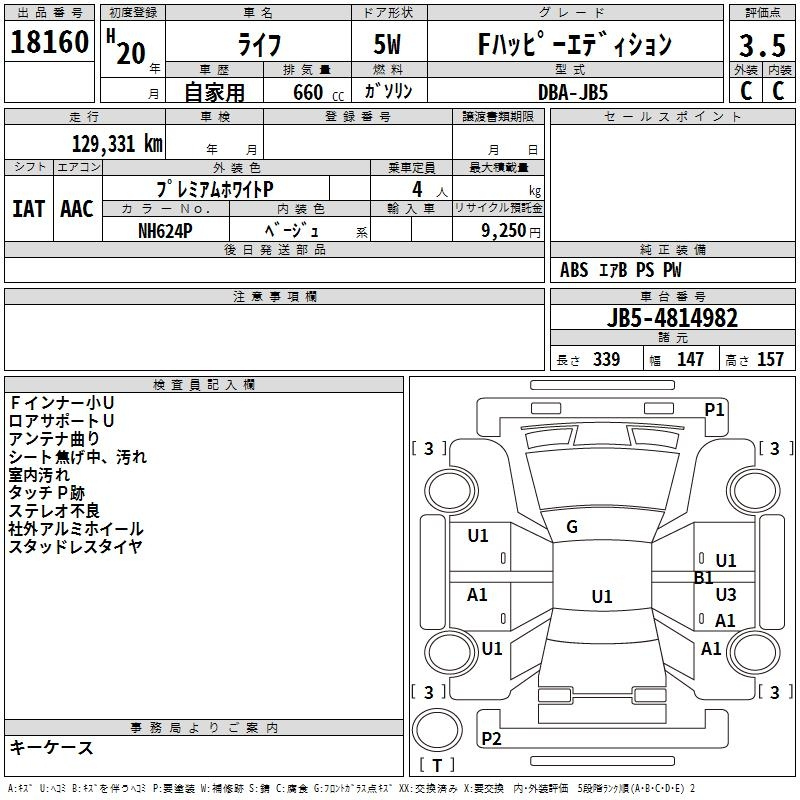Click interior color ベージュ
This screenshot has width=800, height=800.
pyautogui.click(x=292, y=231)
